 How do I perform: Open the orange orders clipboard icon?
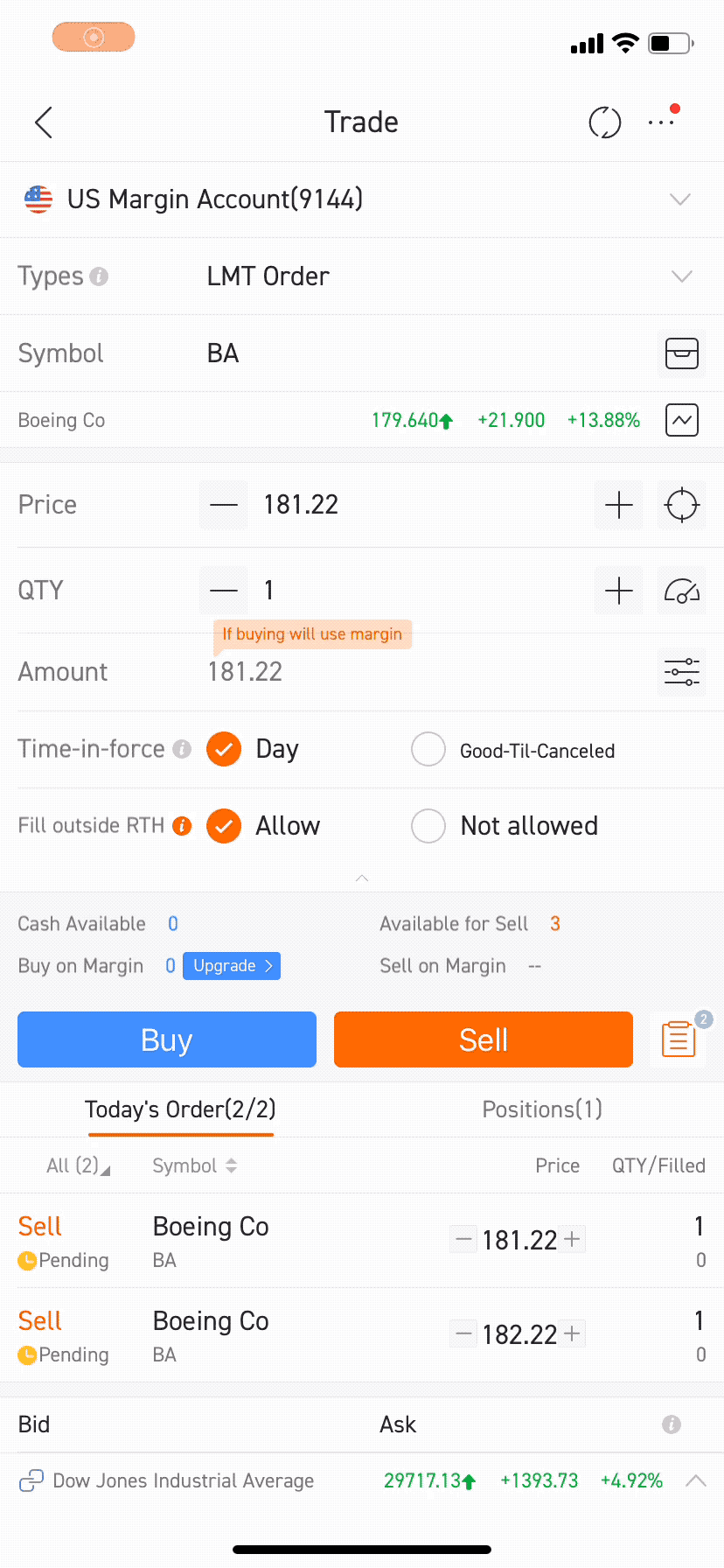tap(679, 1039)
